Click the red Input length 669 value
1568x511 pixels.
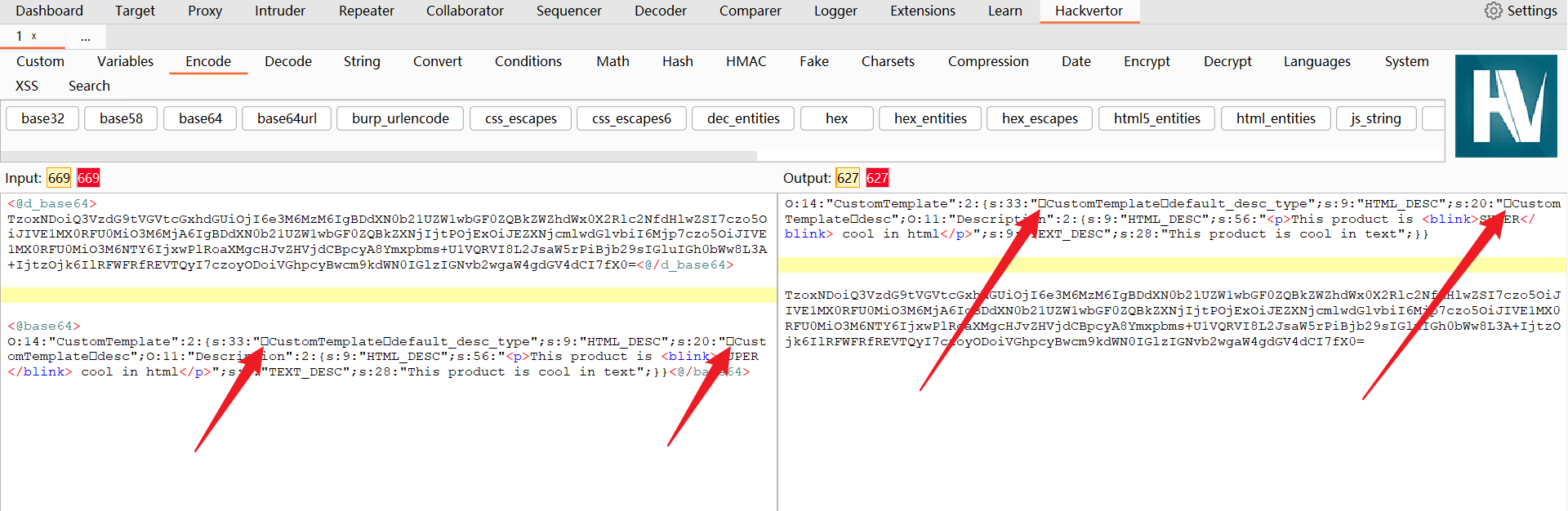click(88, 178)
